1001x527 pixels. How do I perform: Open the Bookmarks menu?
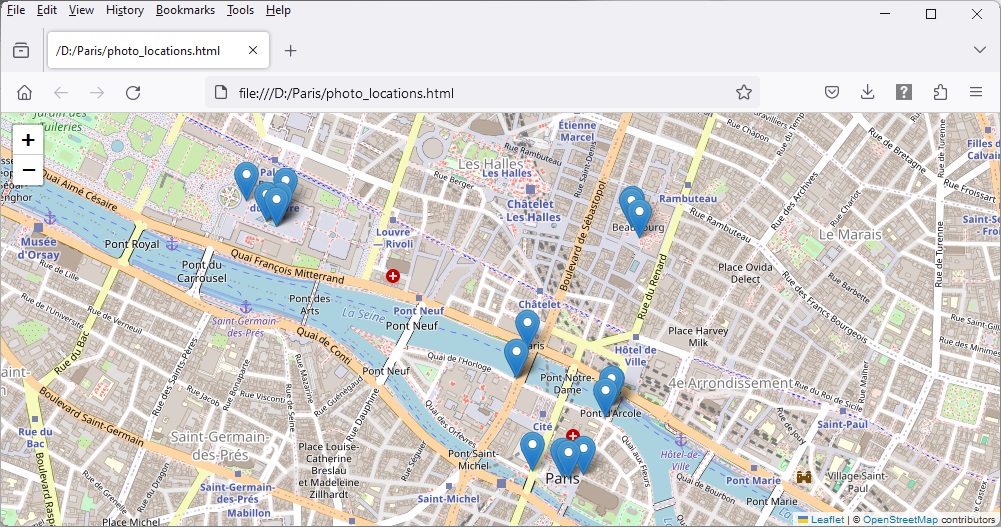185,10
